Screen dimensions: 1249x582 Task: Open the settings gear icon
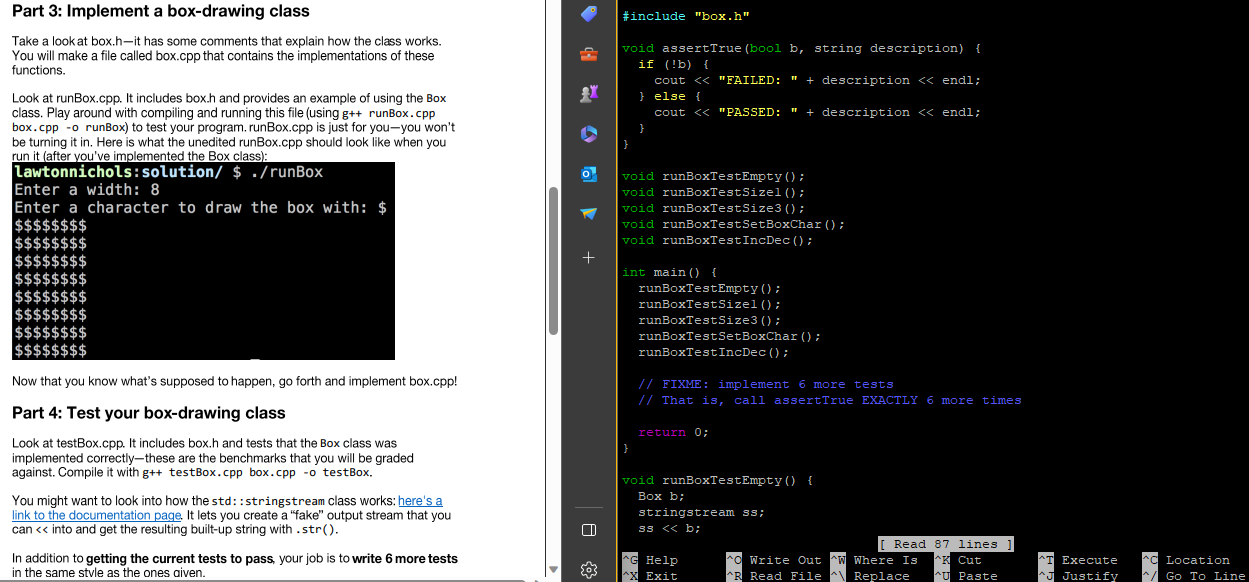(588, 569)
